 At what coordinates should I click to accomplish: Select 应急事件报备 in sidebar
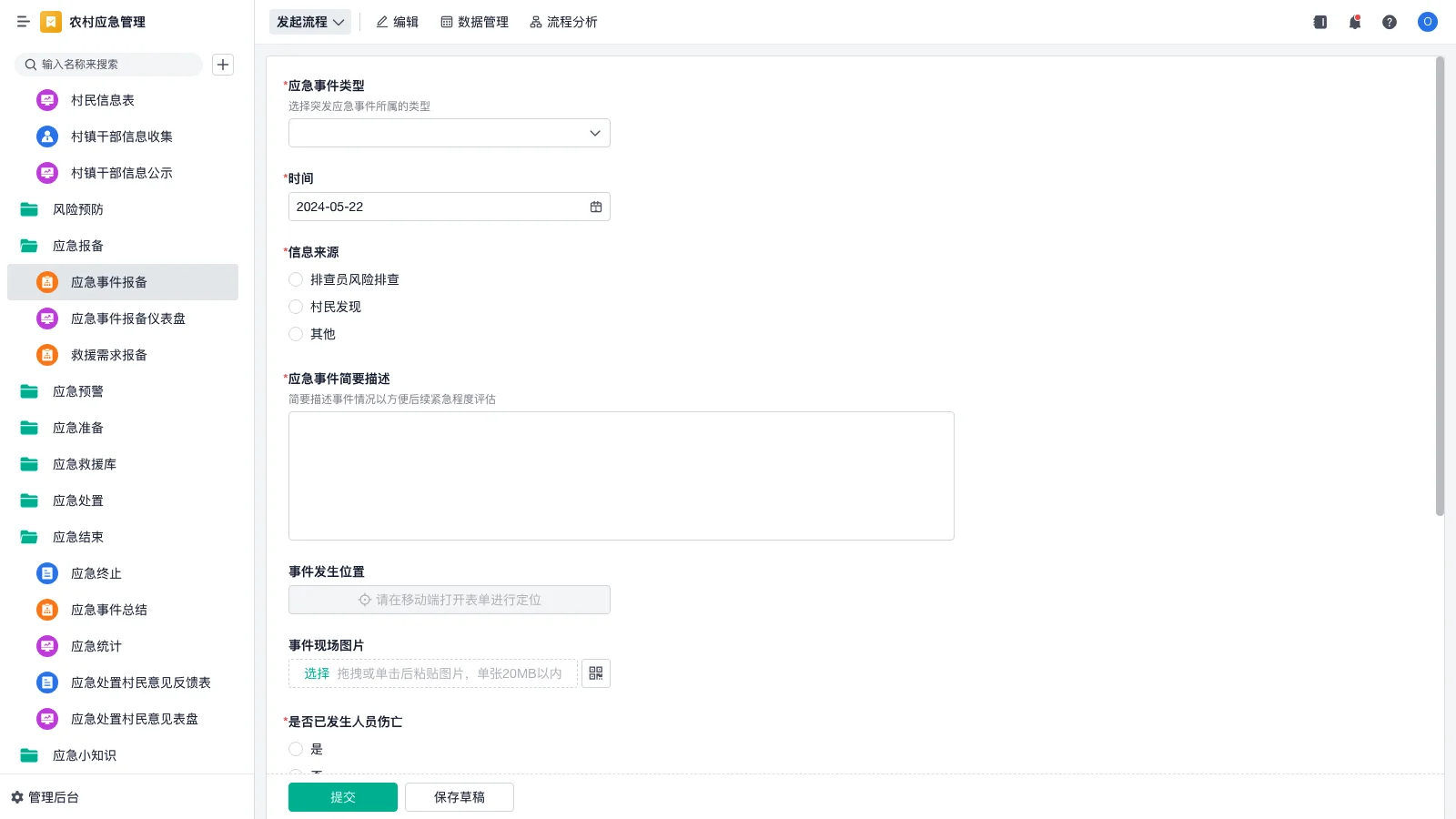tap(123, 282)
